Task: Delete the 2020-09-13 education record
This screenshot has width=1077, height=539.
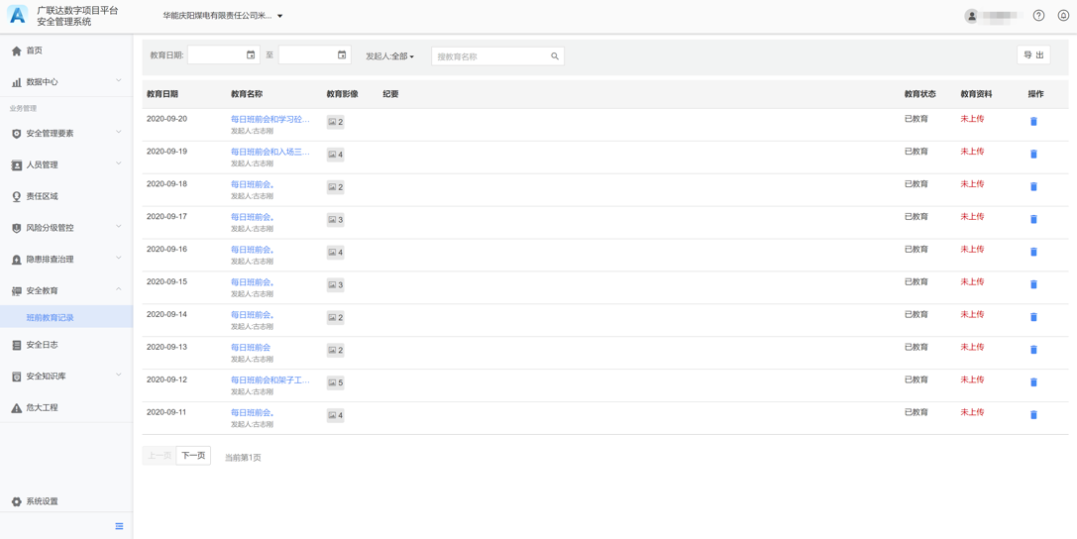Action: pos(1034,349)
